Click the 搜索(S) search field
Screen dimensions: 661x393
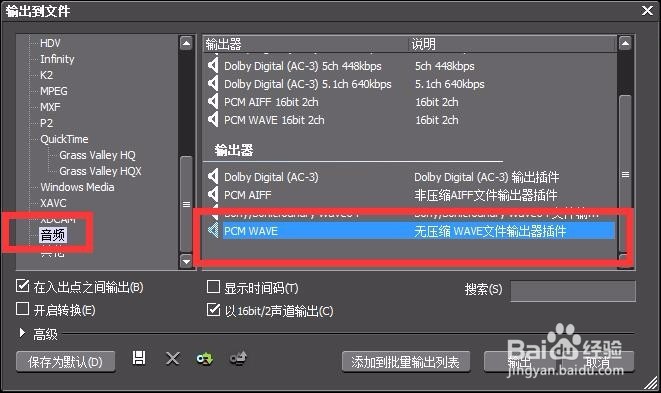point(573,291)
